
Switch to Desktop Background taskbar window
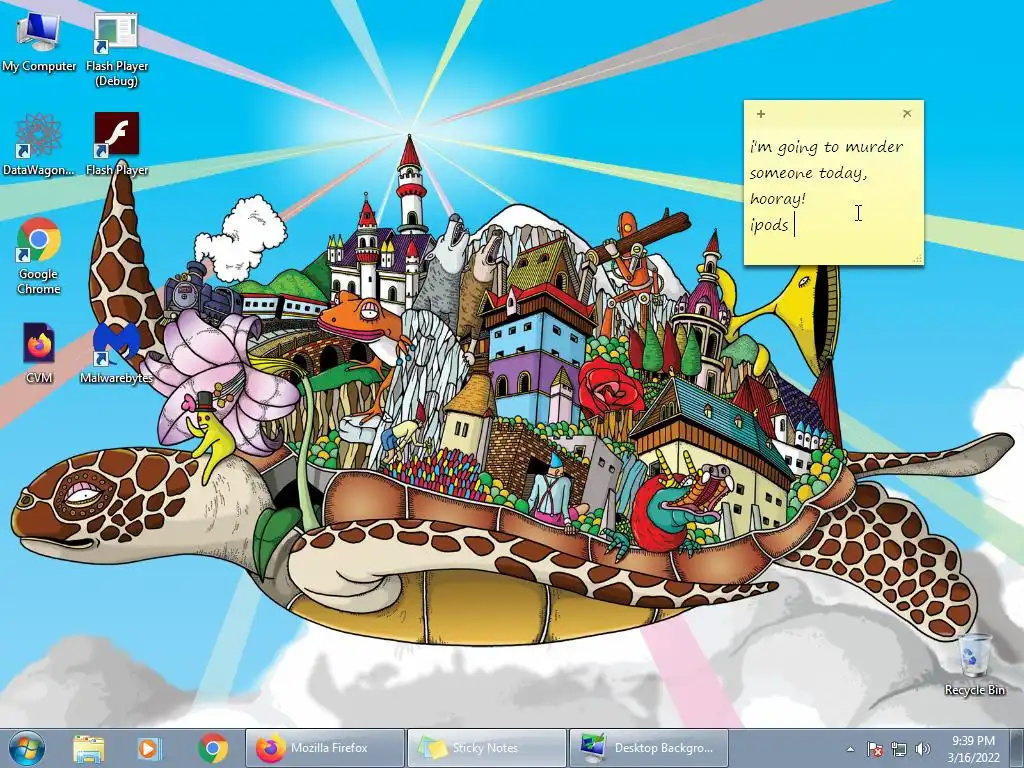coord(648,748)
